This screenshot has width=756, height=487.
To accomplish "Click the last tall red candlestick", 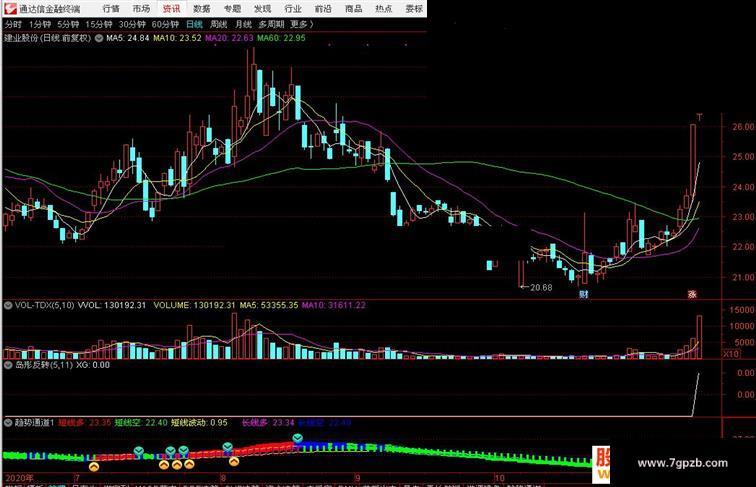I will [x=693, y=160].
